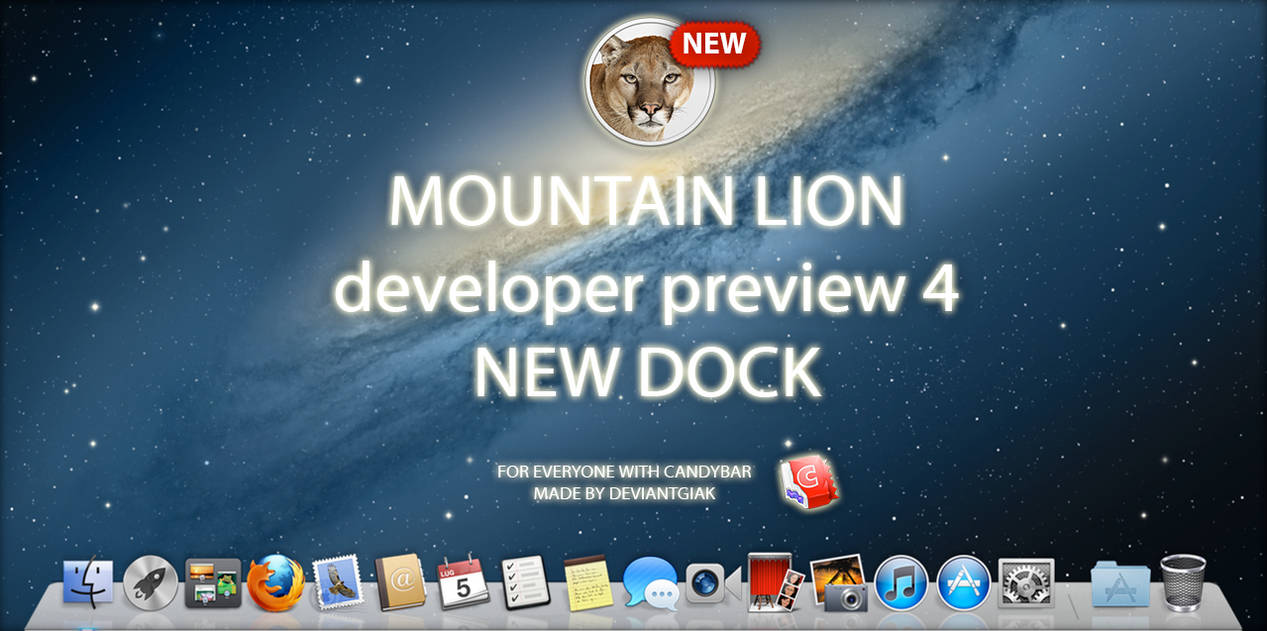Open the yellow Notes icon
Screen dimensions: 1267x631
587,583
